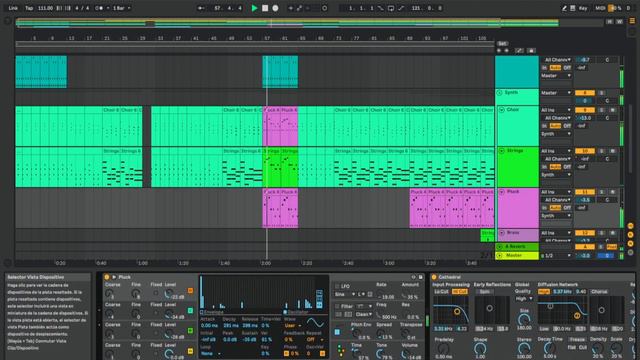Image resolution: width=640 pixels, height=360 pixels.
Task: Turn off the Pluck device activator
Action: pos(107,277)
